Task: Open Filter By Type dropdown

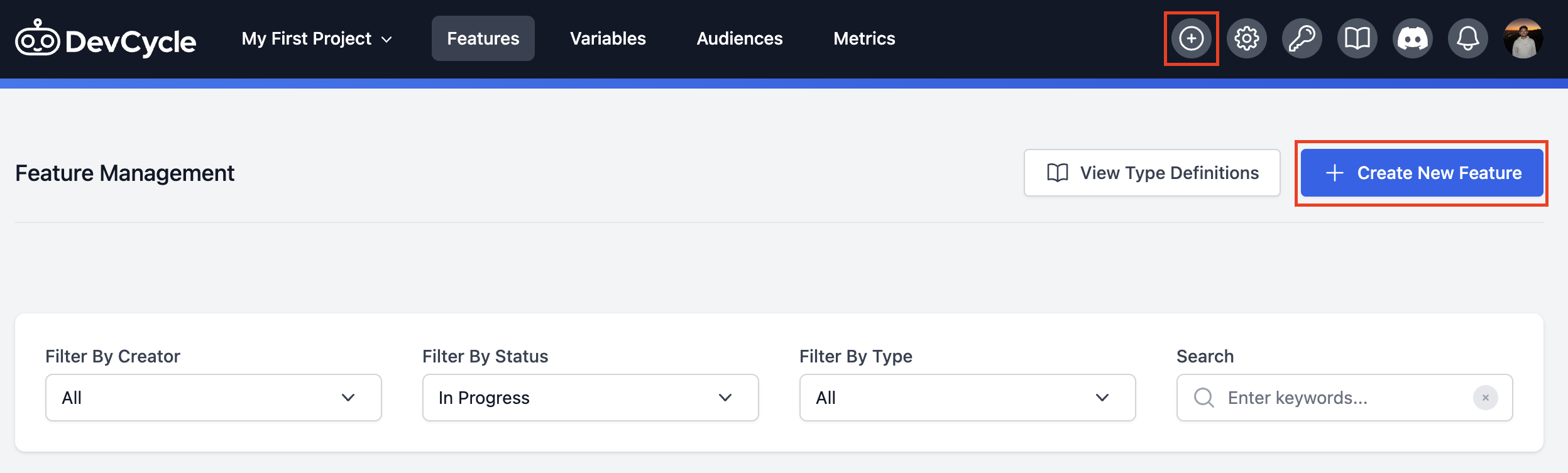Action: pos(967,398)
